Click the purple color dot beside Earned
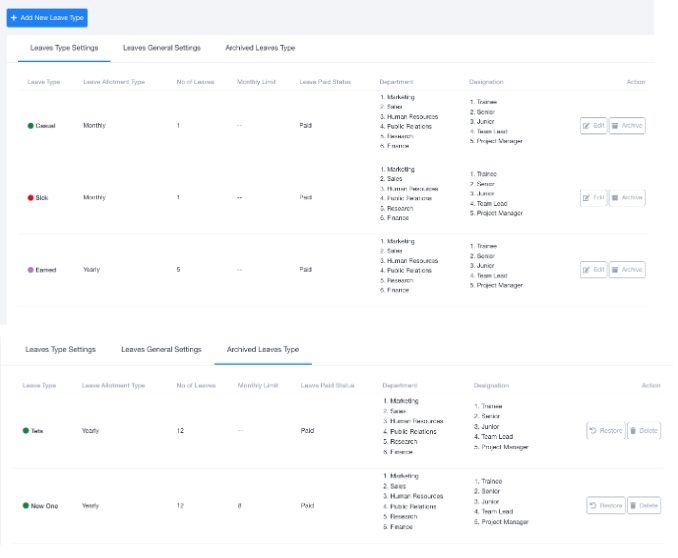The height and width of the screenshot is (558, 678). [31, 270]
